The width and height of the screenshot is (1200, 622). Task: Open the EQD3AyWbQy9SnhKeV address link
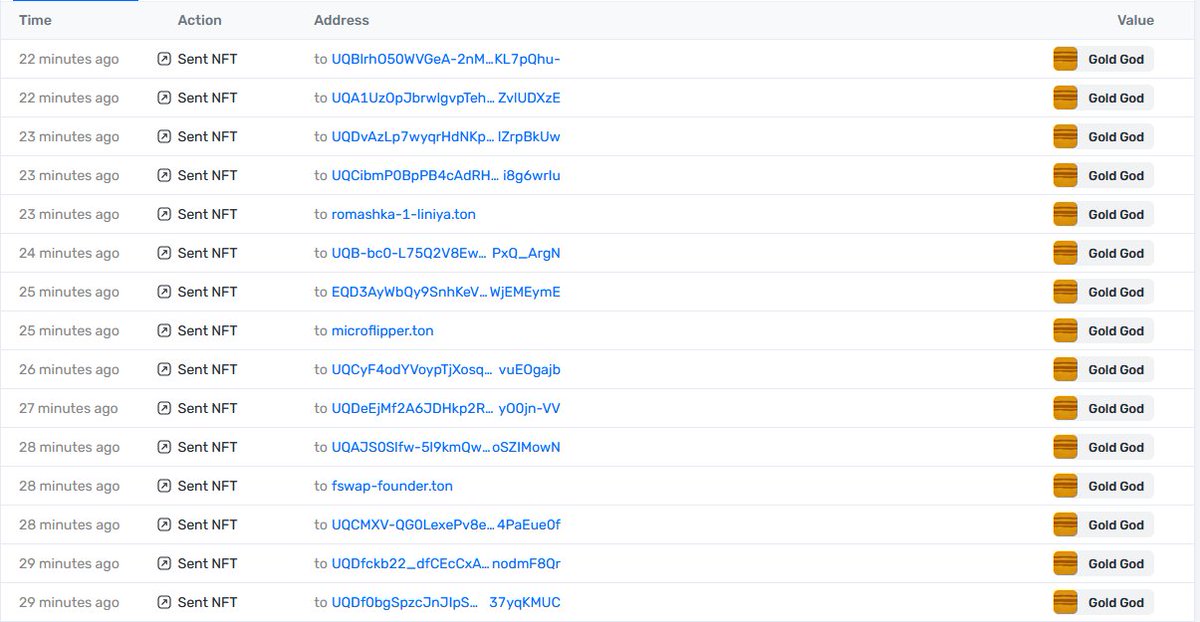point(444,292)
